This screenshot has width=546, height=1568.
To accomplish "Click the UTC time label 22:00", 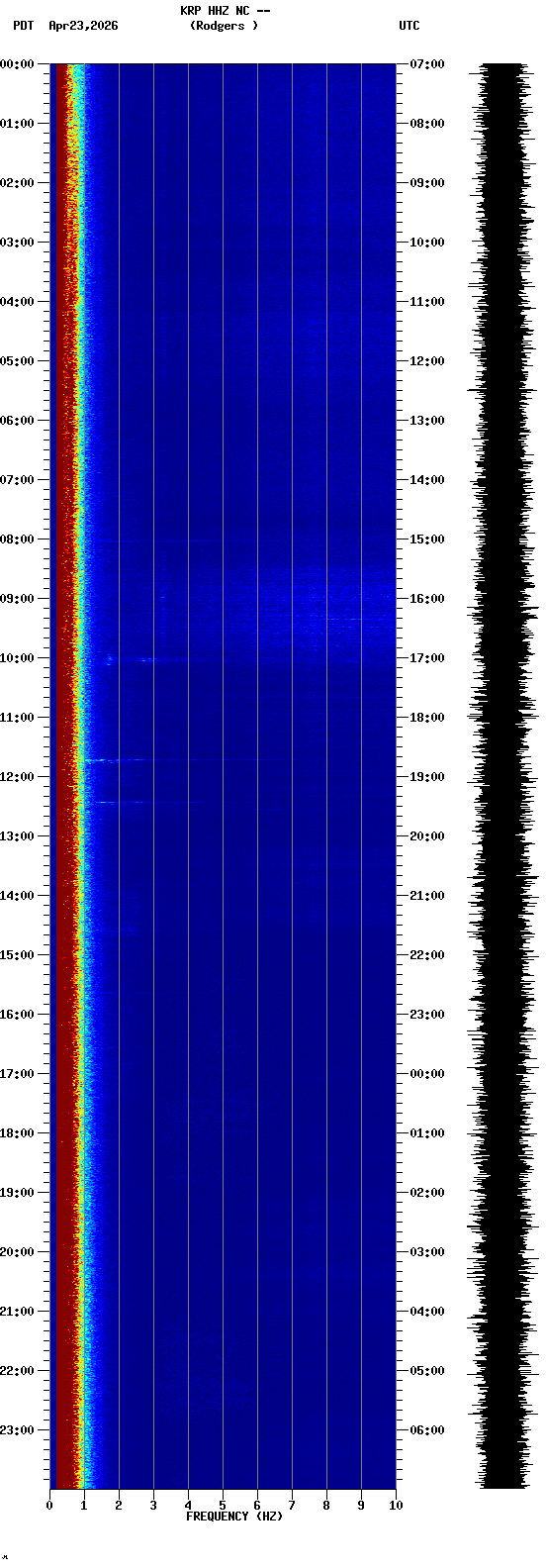I will (427, 955).
